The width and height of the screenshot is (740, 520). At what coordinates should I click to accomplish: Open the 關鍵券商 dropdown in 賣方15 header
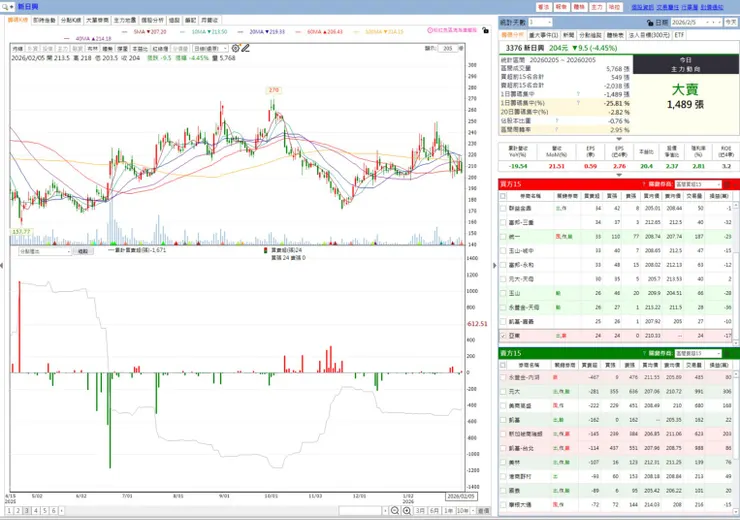tap(698, 353)
